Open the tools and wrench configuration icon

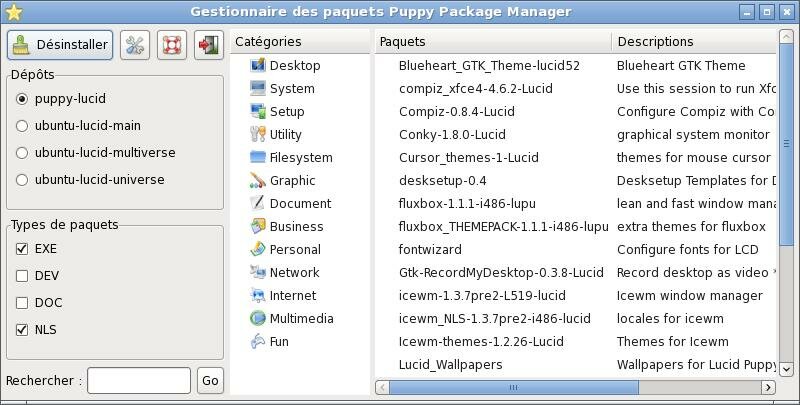point(135,45)
